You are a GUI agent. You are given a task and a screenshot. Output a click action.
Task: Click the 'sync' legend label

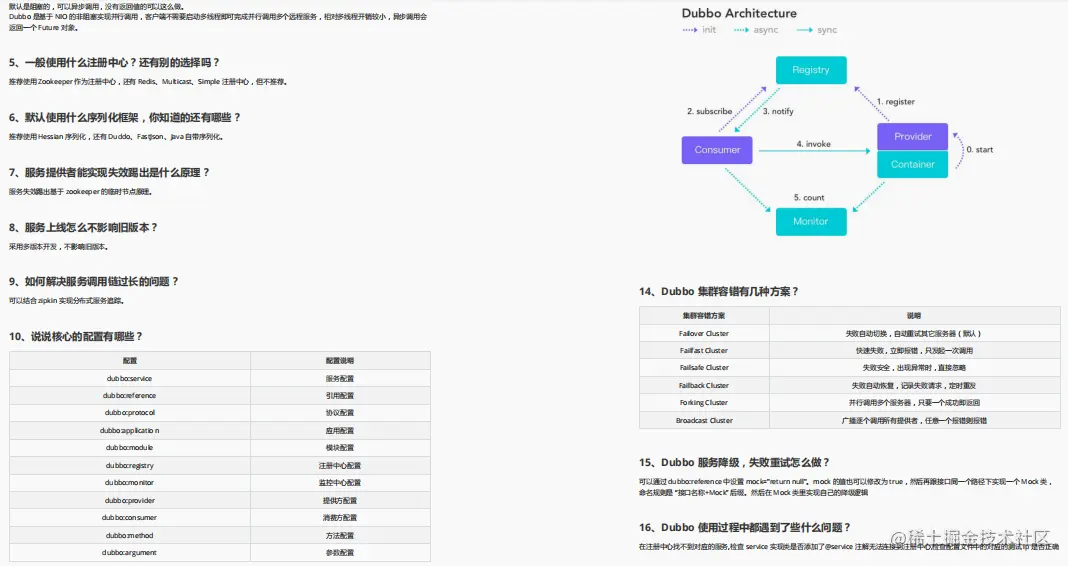[827, 30]
